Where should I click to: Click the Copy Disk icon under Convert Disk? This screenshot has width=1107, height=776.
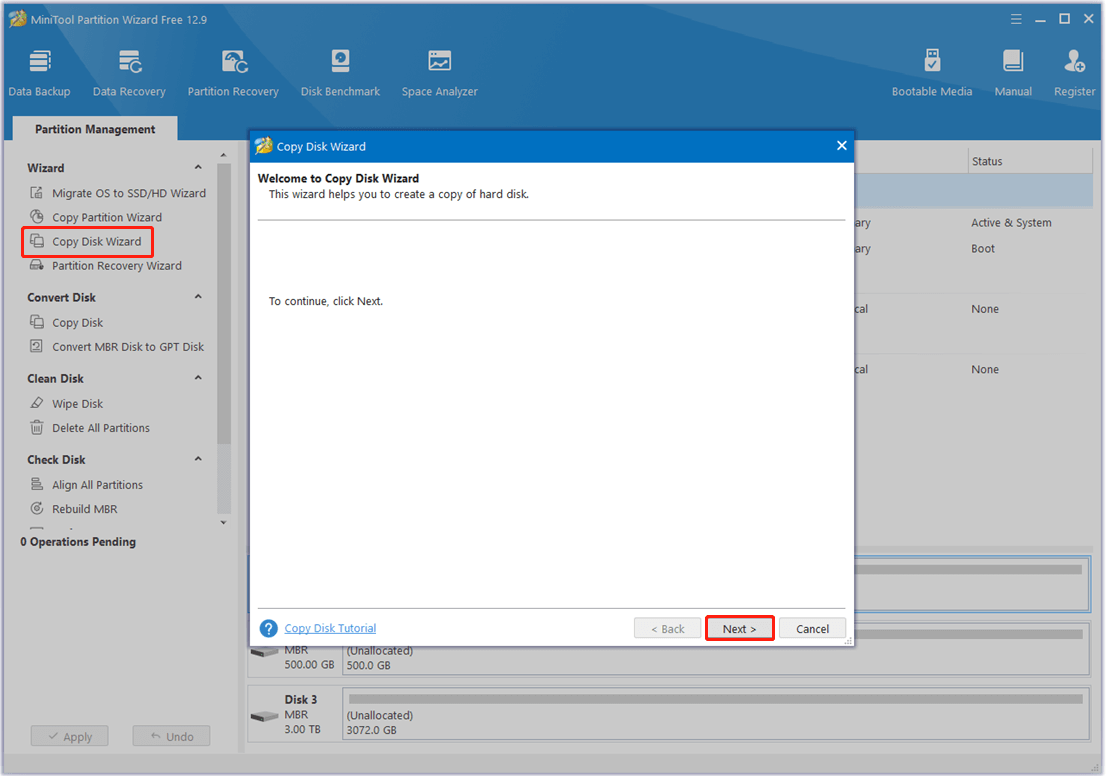click(37, 322)
